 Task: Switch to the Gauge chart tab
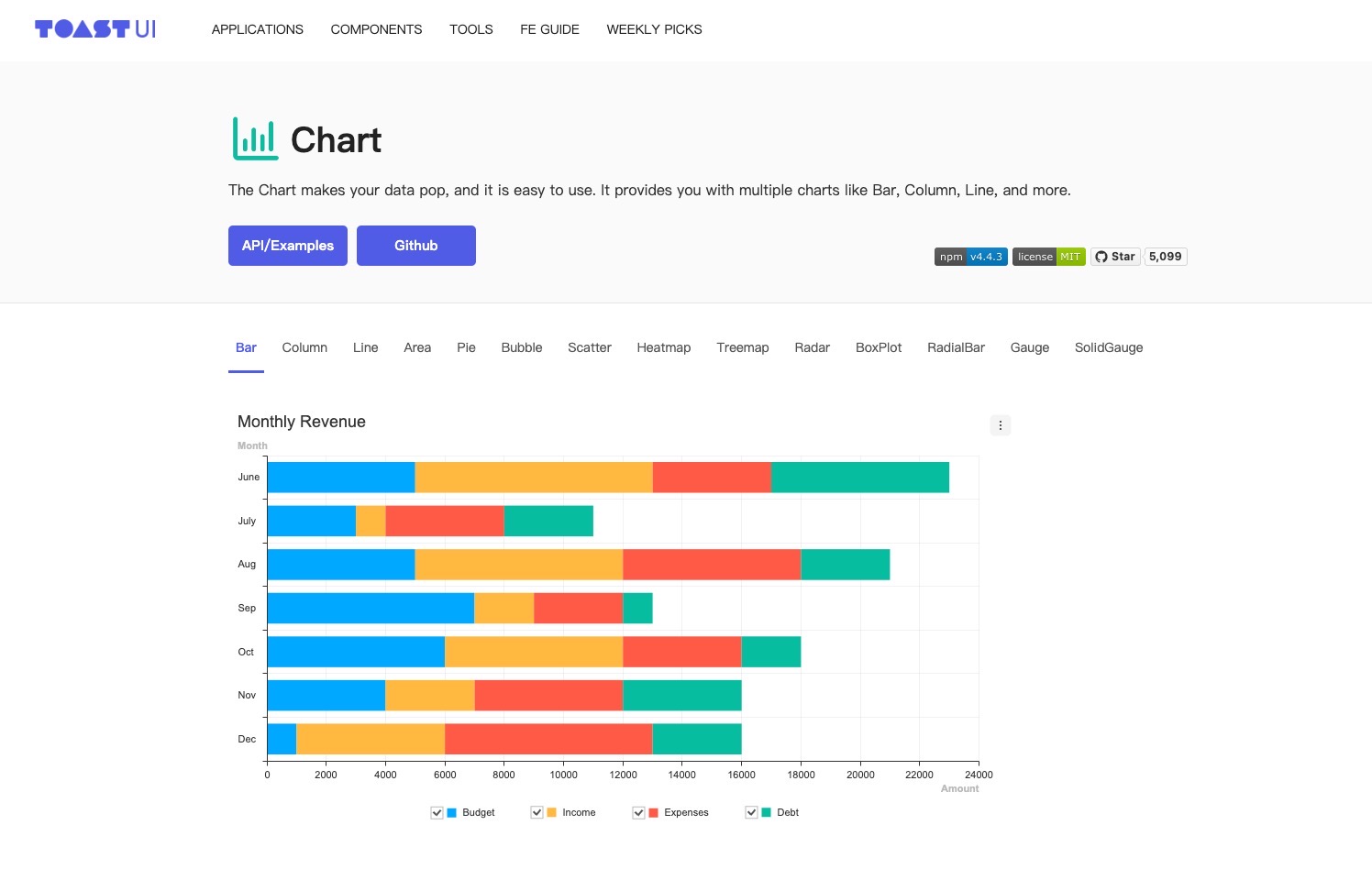(x=1030, y=347)
